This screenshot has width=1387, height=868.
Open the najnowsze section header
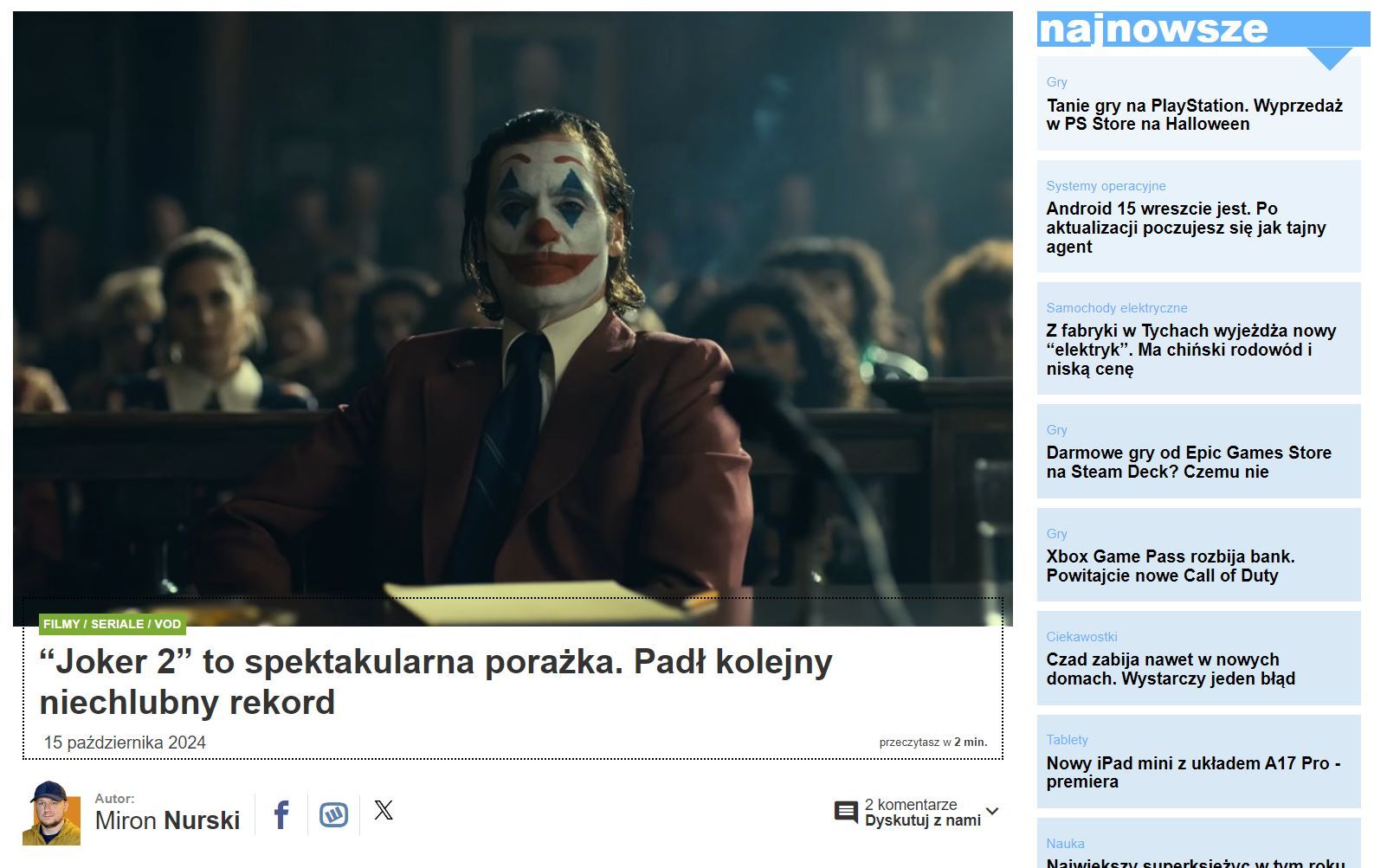[1203, 29]
